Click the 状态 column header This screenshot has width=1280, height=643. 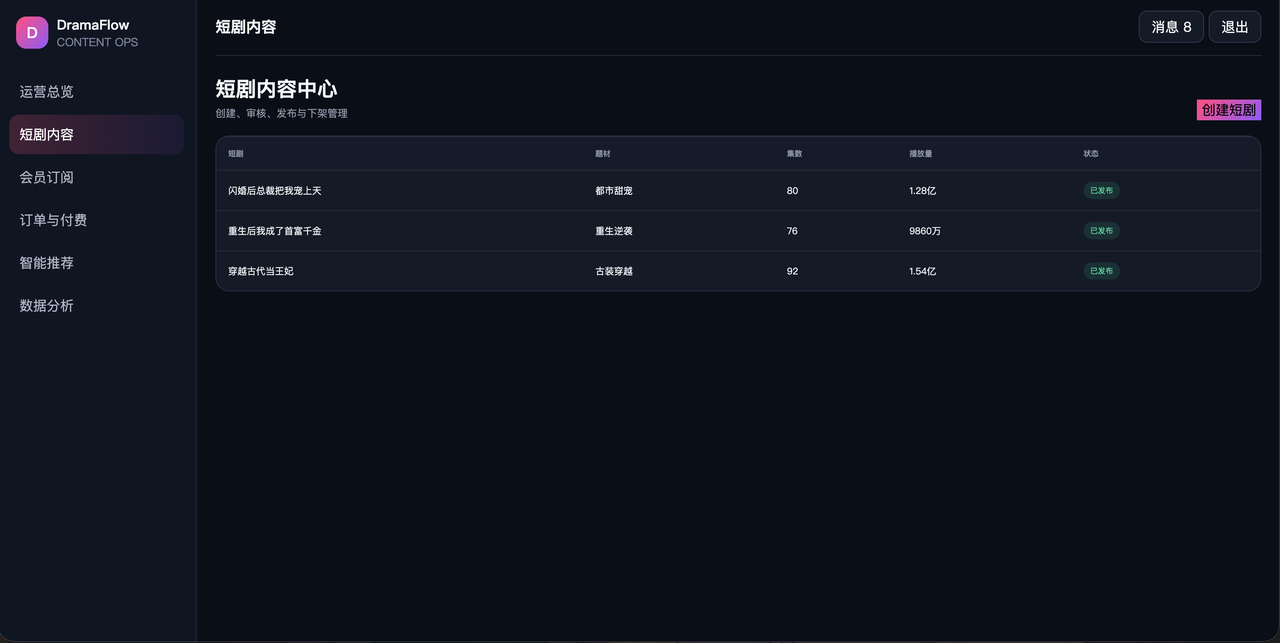pos(1091,154)
